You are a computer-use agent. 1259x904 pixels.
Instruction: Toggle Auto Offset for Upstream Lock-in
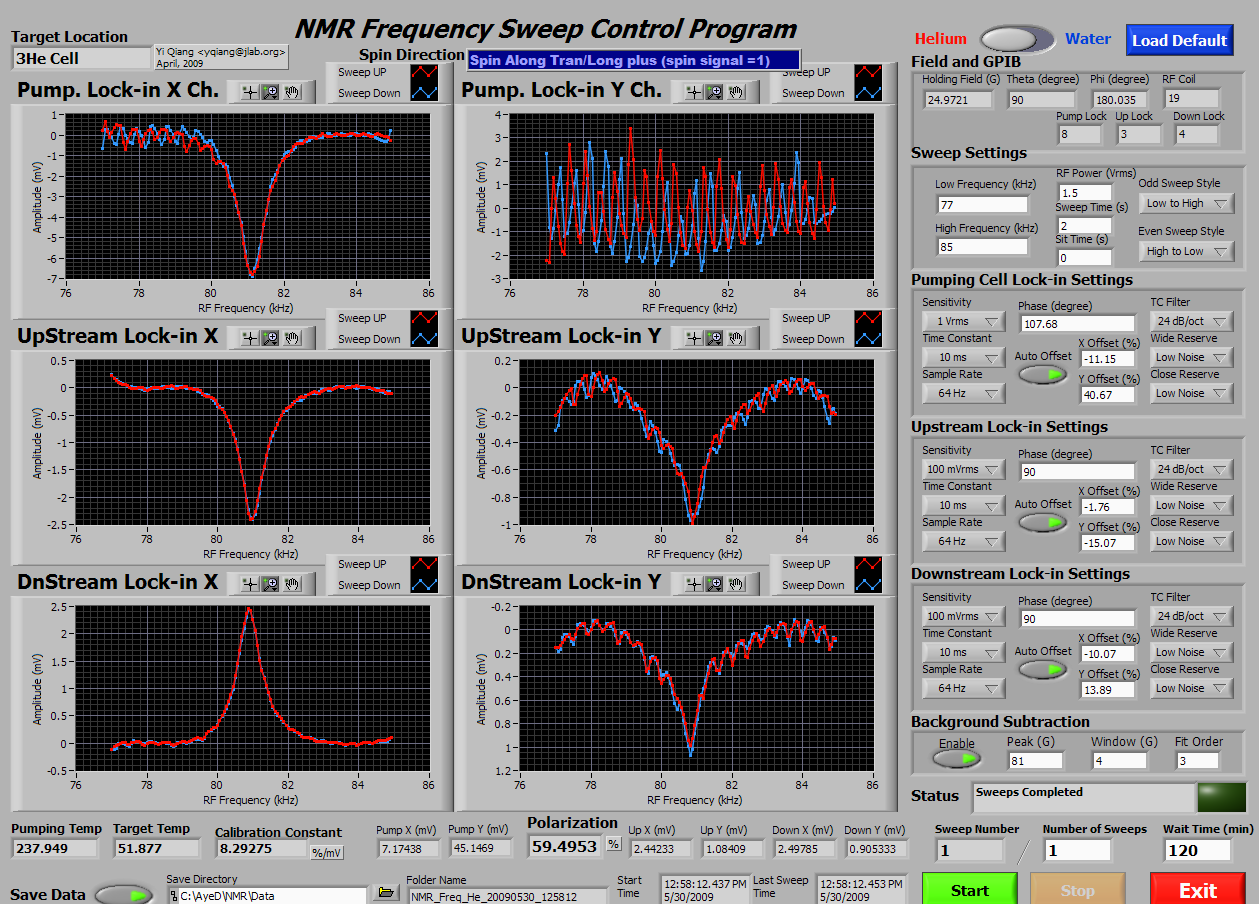[x=1043, y=522]
